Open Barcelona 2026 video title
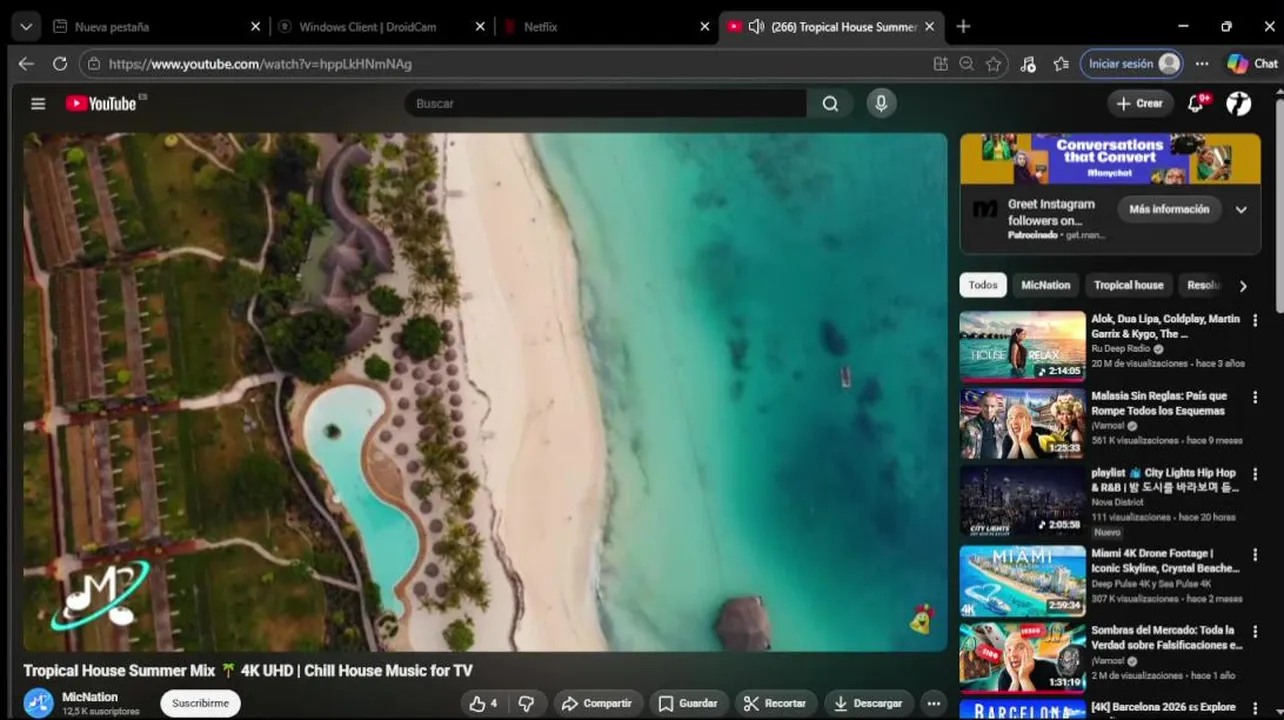The width and height of the screenshot is (1284, 720). tap(1166, 707)
